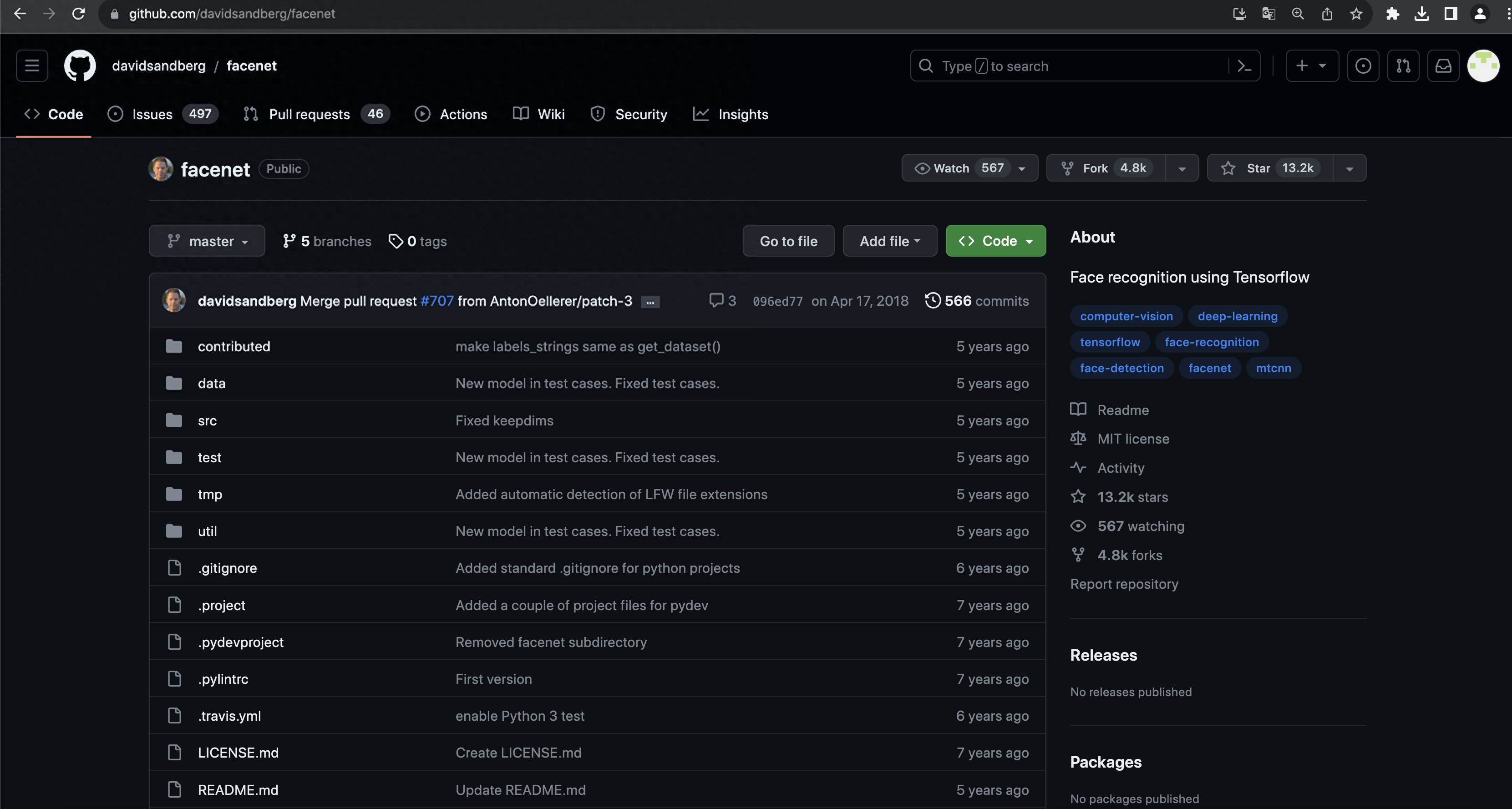Click Report repository link
1512x809 pixels.
[1123, 584]
